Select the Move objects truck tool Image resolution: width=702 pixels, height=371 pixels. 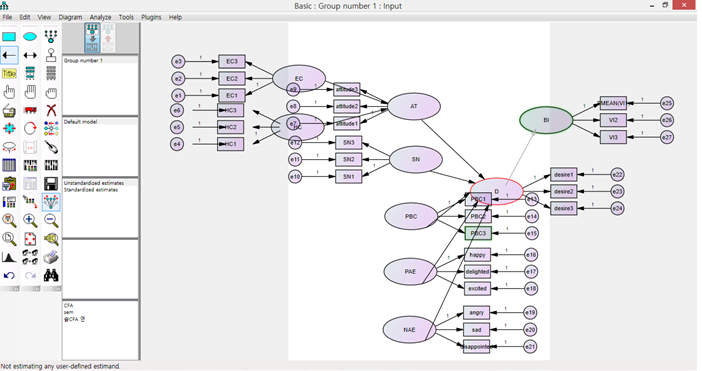point(30,111)
